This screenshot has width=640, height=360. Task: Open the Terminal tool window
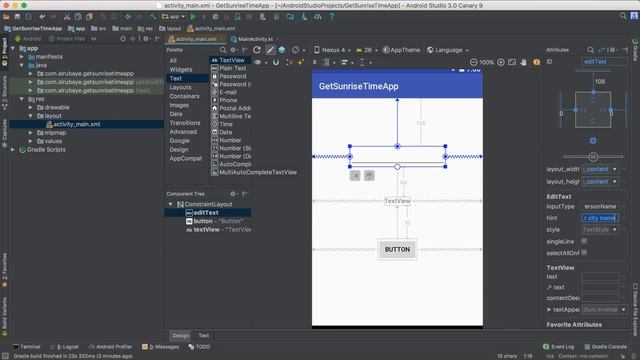click(27, 347)
